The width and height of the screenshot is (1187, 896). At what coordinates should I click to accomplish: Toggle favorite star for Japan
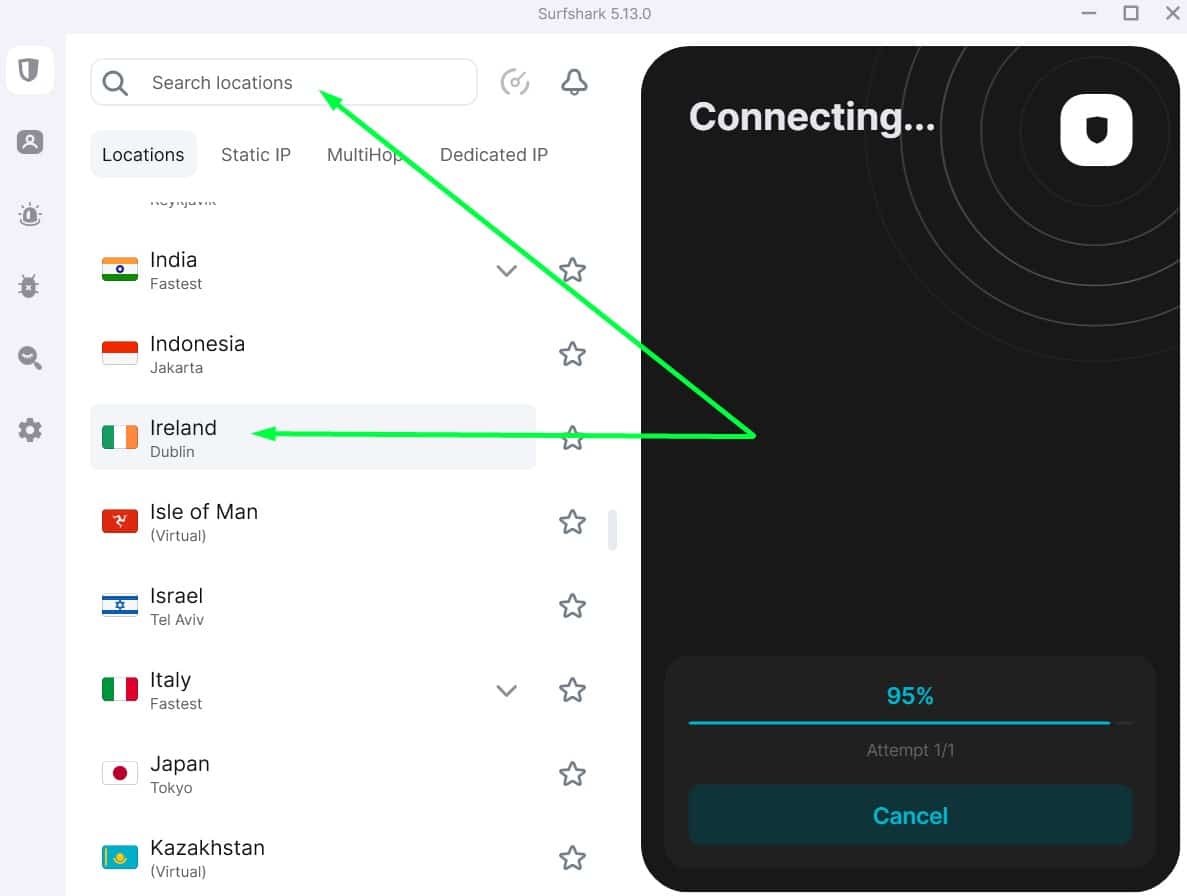coord(572,774)
